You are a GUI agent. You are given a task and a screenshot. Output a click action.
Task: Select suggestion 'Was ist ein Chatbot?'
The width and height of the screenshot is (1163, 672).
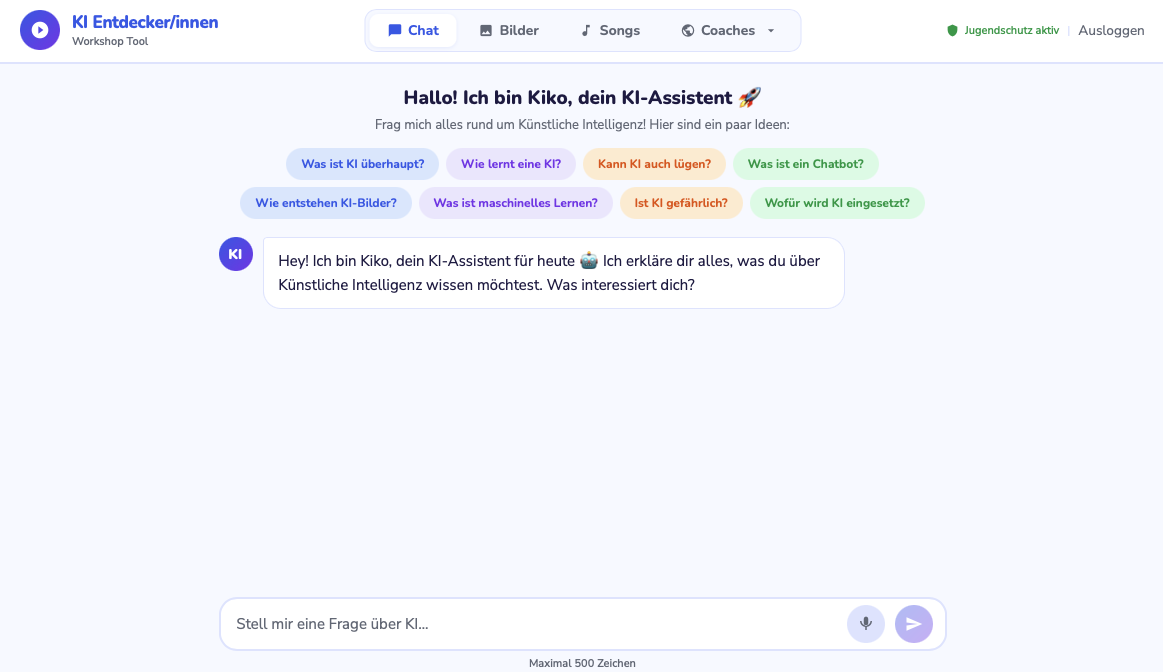805,164
